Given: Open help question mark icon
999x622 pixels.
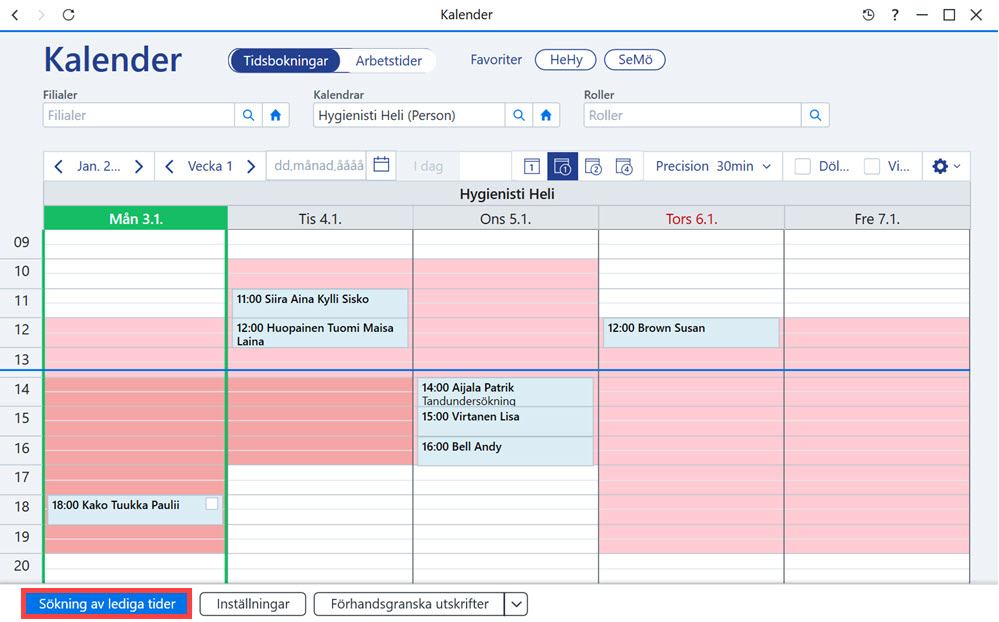Looking at the screenshot, I should 895,15.
